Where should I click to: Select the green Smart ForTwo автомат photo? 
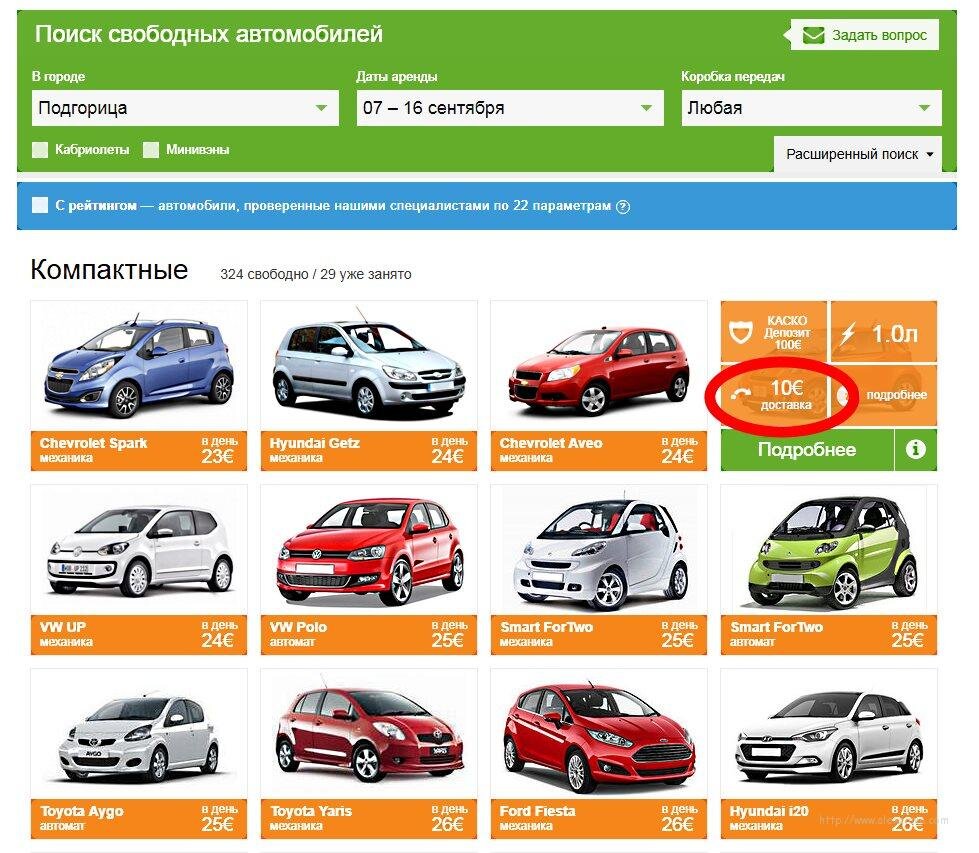coord(829,550)
